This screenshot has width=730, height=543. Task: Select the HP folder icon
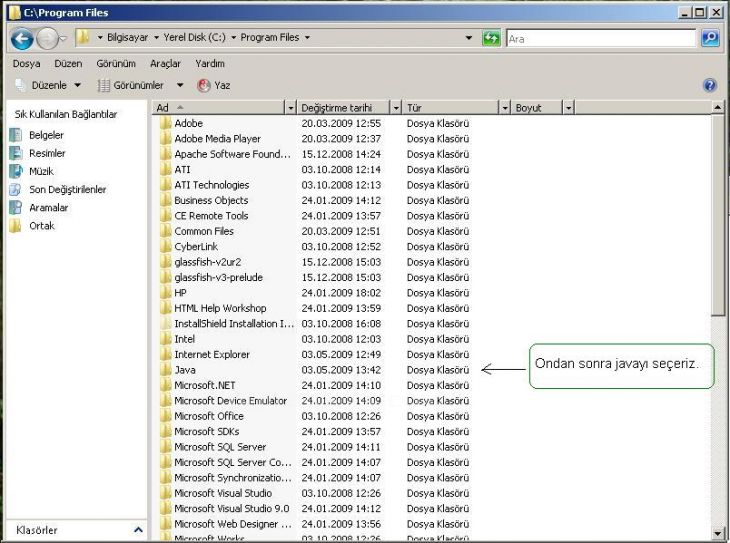(165, 292)
